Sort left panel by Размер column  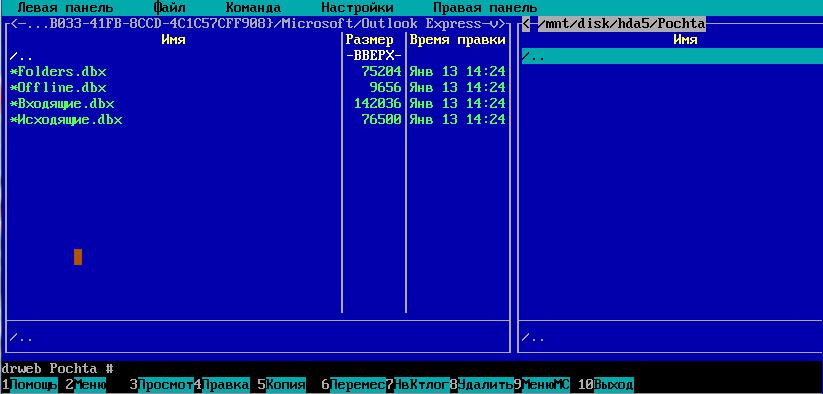370,40
